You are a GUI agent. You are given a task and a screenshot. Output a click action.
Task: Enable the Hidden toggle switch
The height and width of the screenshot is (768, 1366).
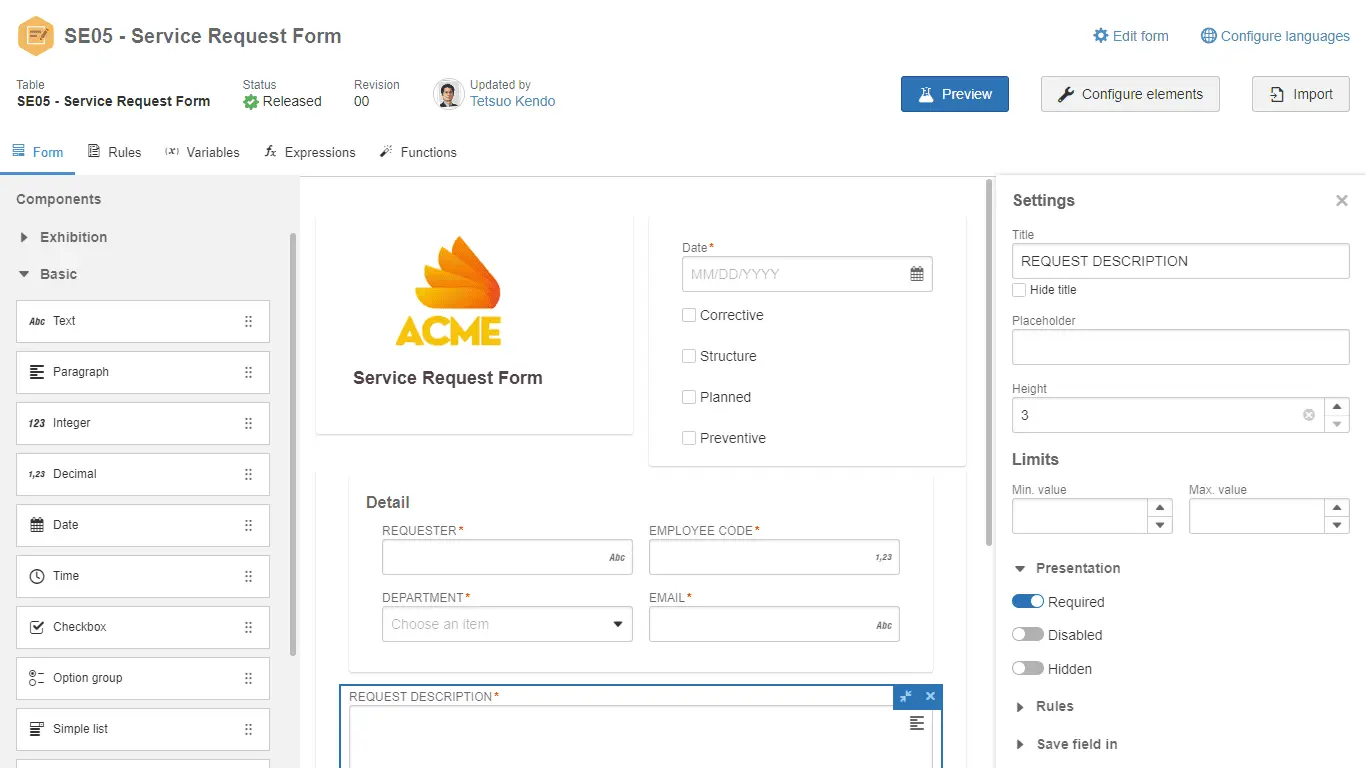[1028, 669]
